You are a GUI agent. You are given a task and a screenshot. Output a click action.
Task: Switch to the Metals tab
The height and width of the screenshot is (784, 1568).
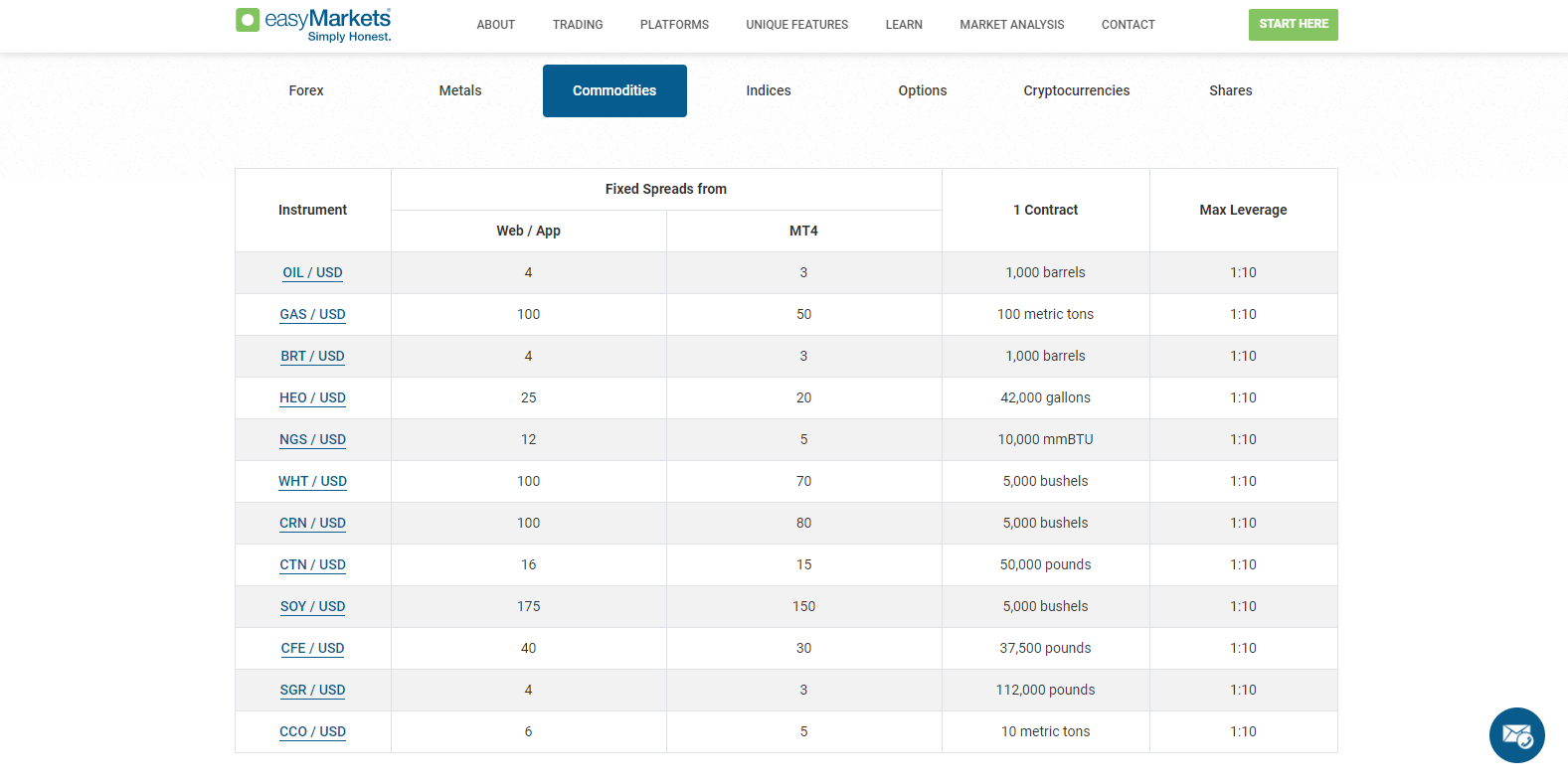tap(460, 90)
